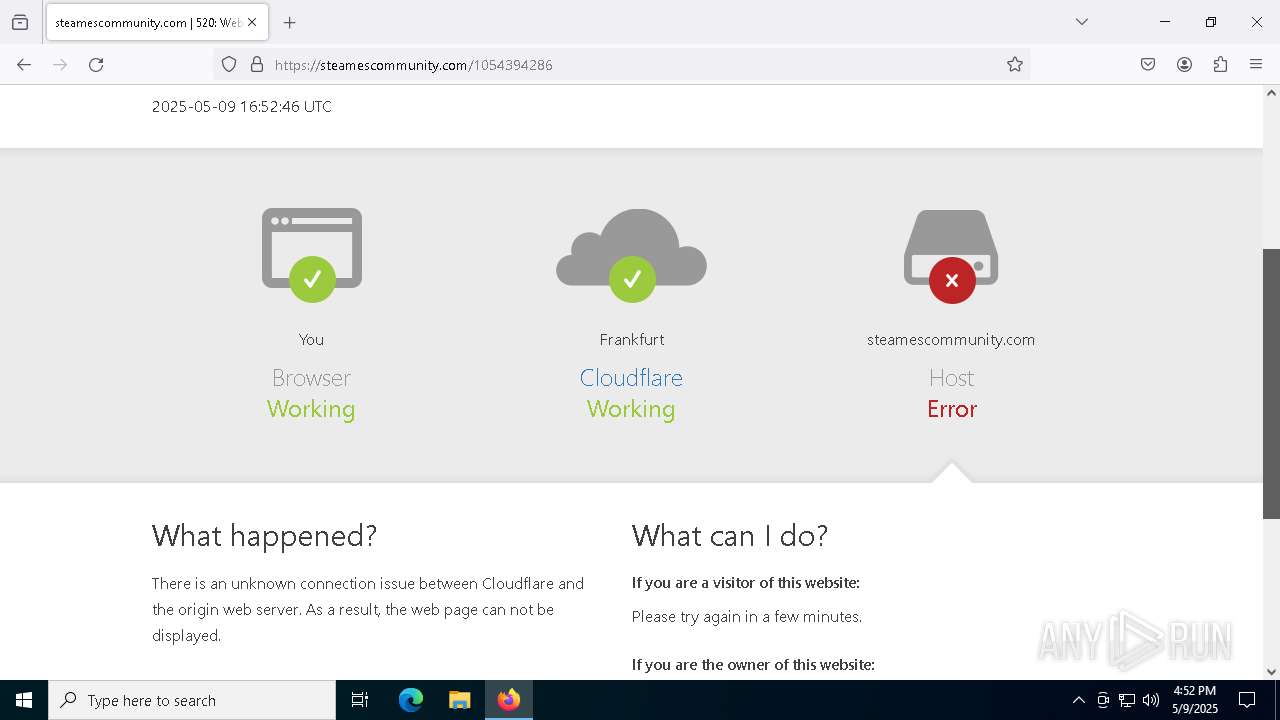Click the browser window status icon

312,254
